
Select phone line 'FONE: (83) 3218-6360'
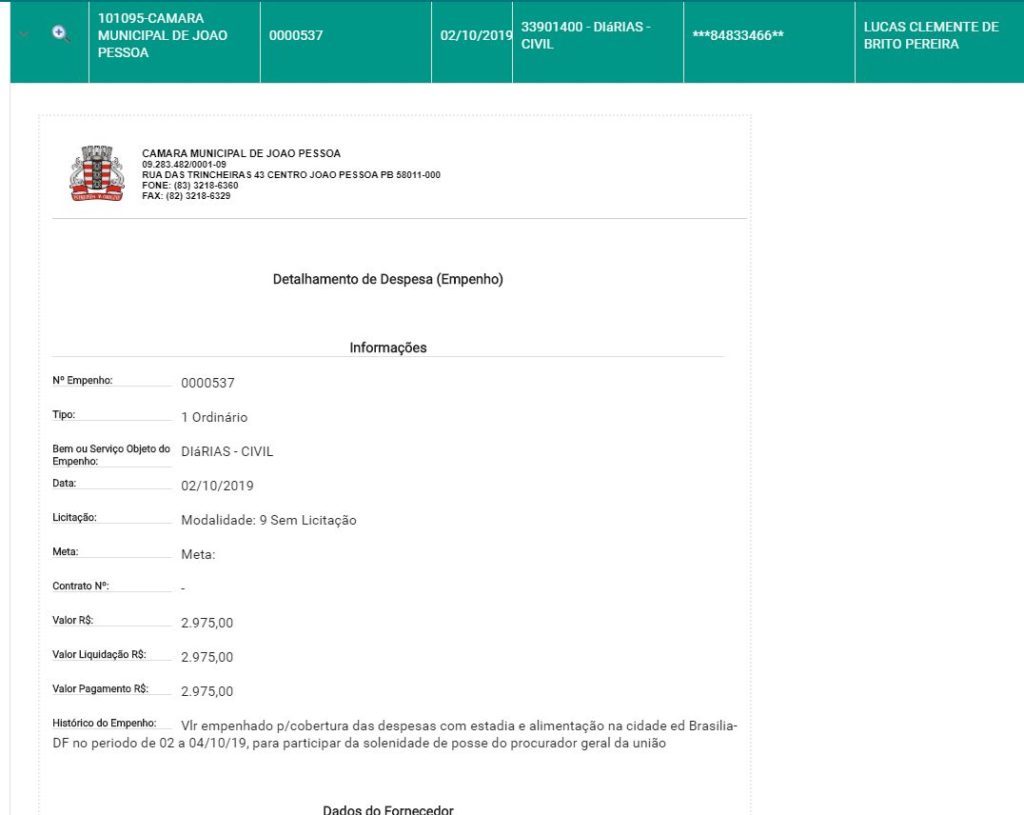[190, 185]
